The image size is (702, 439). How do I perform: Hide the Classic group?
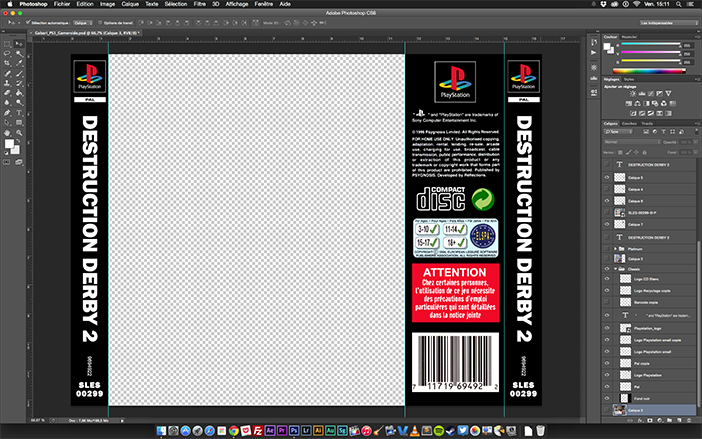point(607,269)
